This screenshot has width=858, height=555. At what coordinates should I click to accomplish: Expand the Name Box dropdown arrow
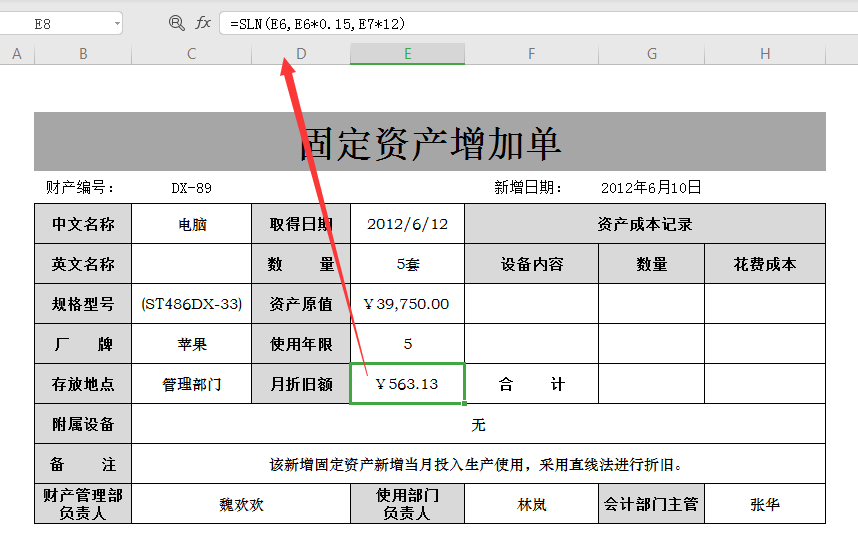pos(117,24)
